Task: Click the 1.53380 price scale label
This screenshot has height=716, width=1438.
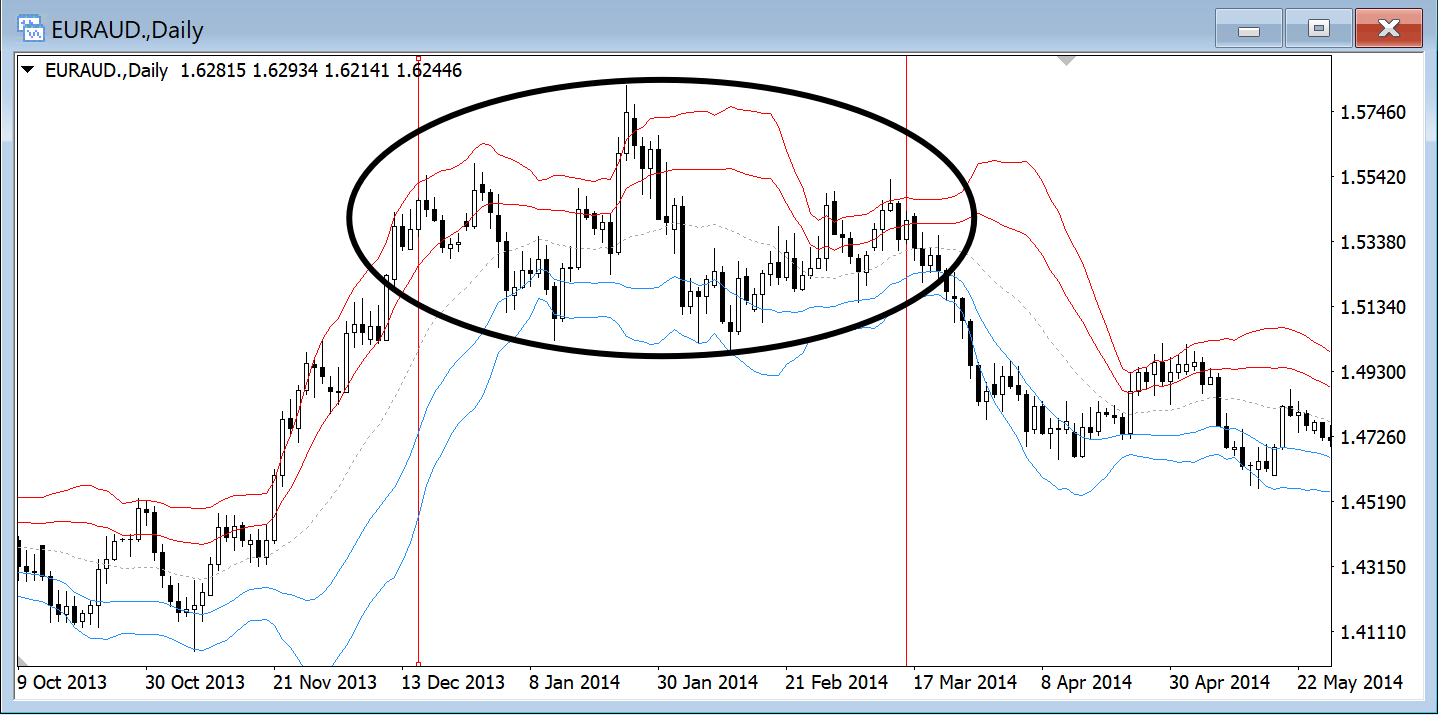Action: tap(1372, 243)
